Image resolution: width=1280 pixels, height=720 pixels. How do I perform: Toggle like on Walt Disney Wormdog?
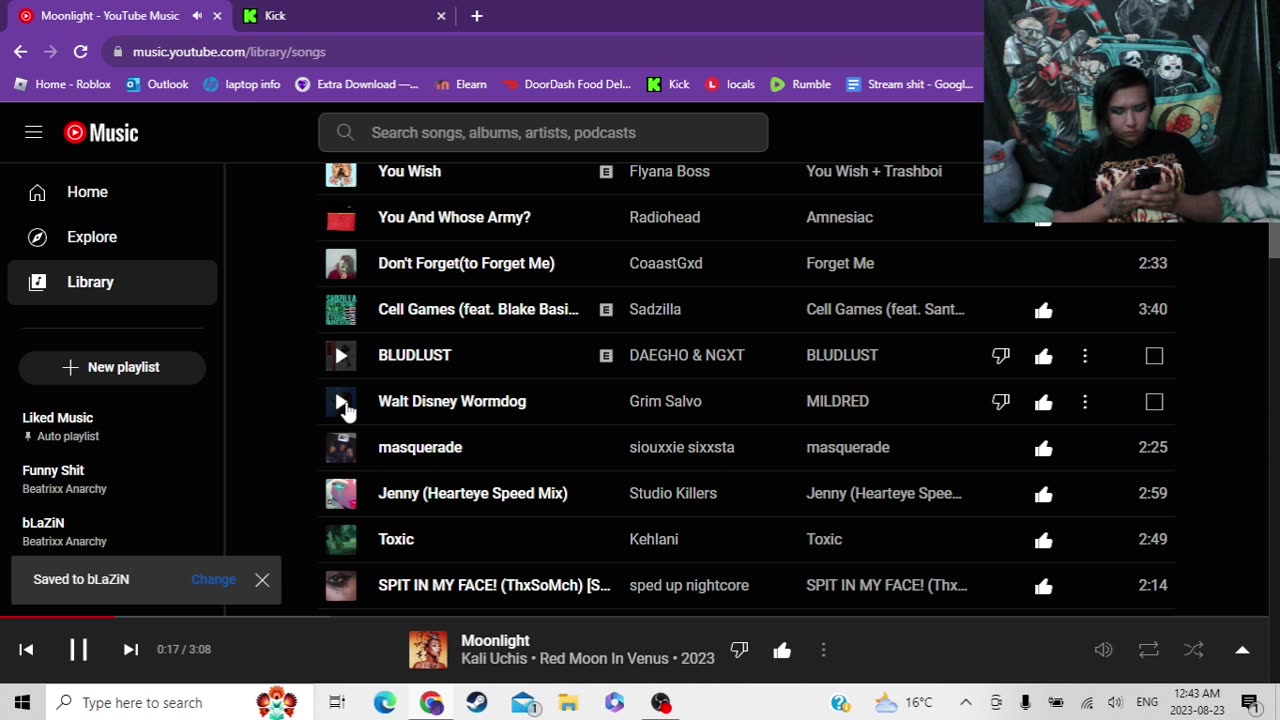point(1043,401)
